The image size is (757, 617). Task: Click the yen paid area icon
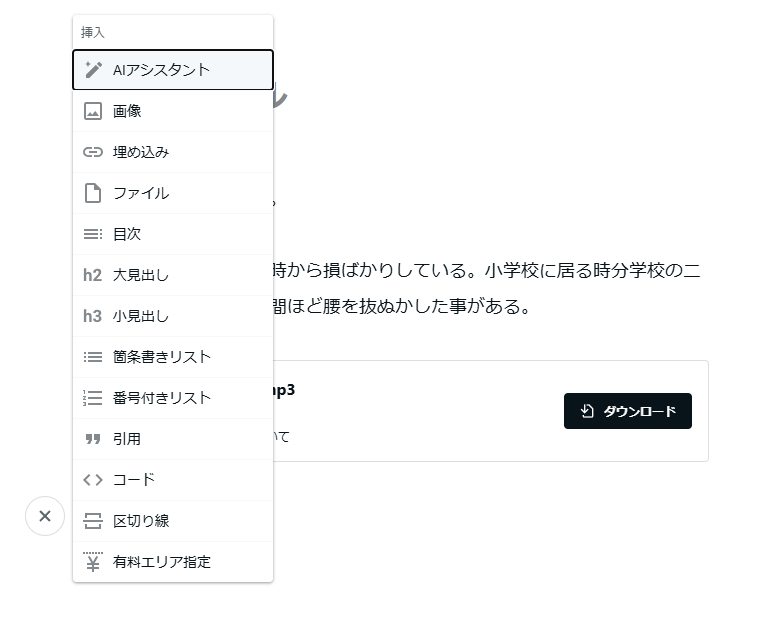coord(93,561)
